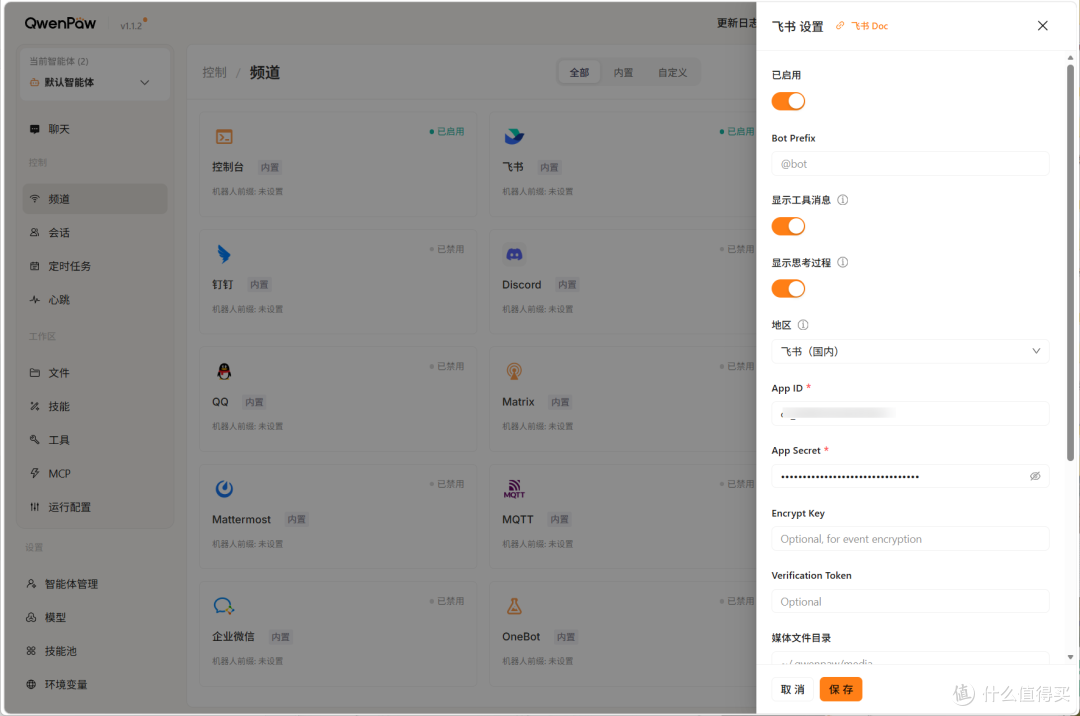Toggle the 显示思考过程 switch
The height and width of the screenshot is (716, 1080).
[788, 288]
